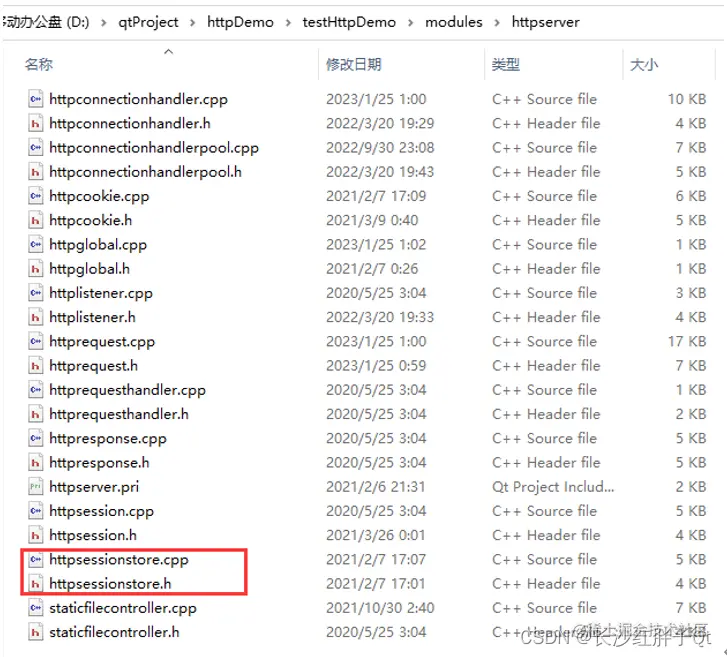The height and width of the screenshot is (657, 727).
Task: Click the httpcookie.cpp file icon
Action: (36, 196)
